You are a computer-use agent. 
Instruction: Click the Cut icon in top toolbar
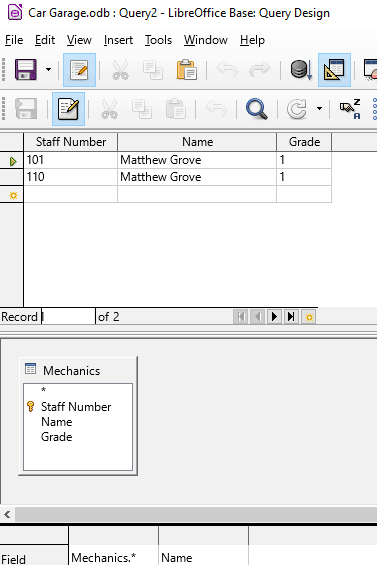click(120, 70)
